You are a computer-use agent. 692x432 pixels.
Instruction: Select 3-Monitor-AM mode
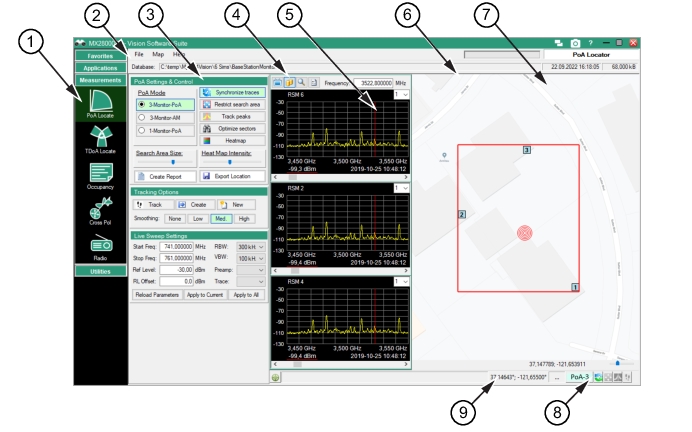(x=143, y=117)
